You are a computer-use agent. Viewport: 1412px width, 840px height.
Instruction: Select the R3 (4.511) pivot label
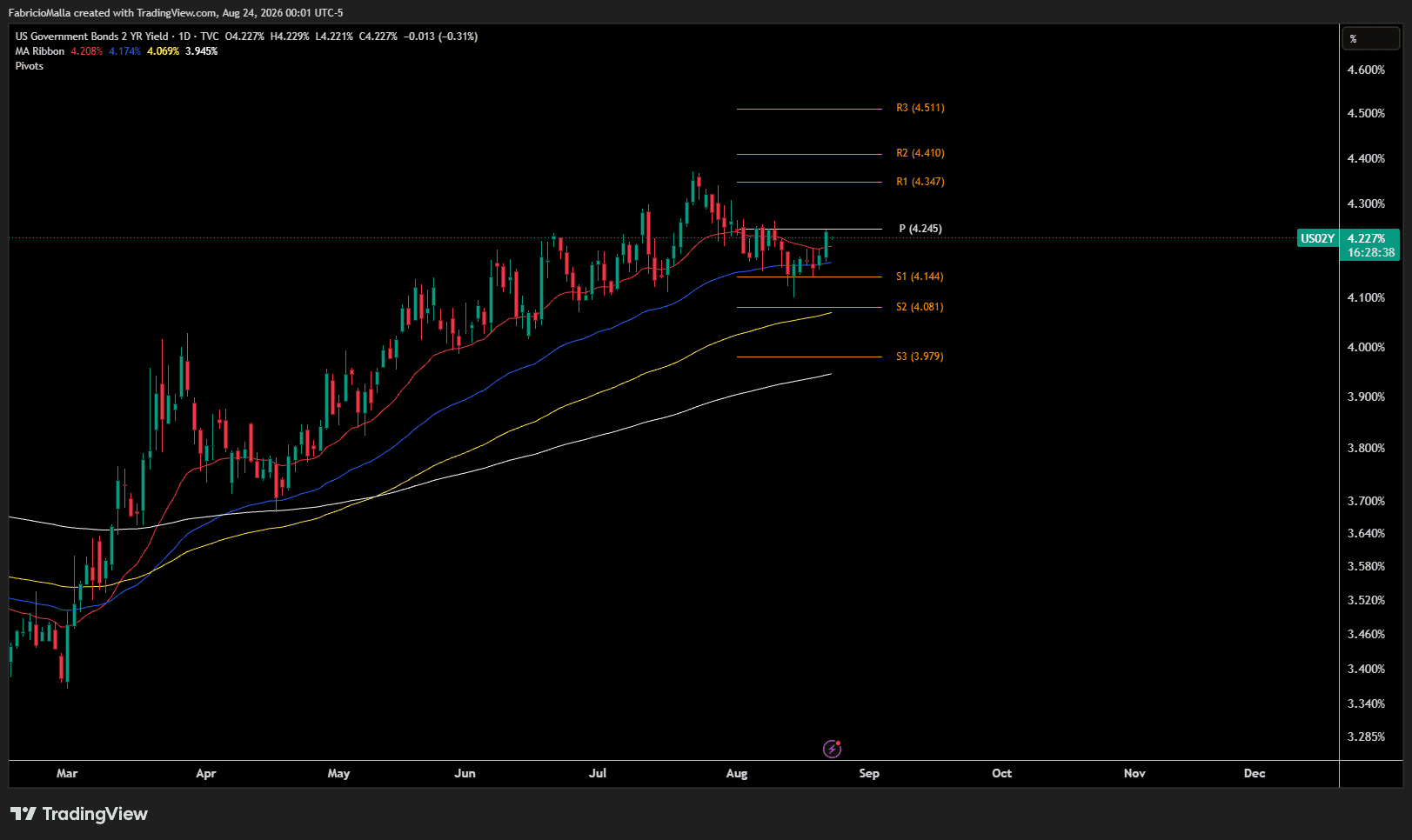[920, 108]
